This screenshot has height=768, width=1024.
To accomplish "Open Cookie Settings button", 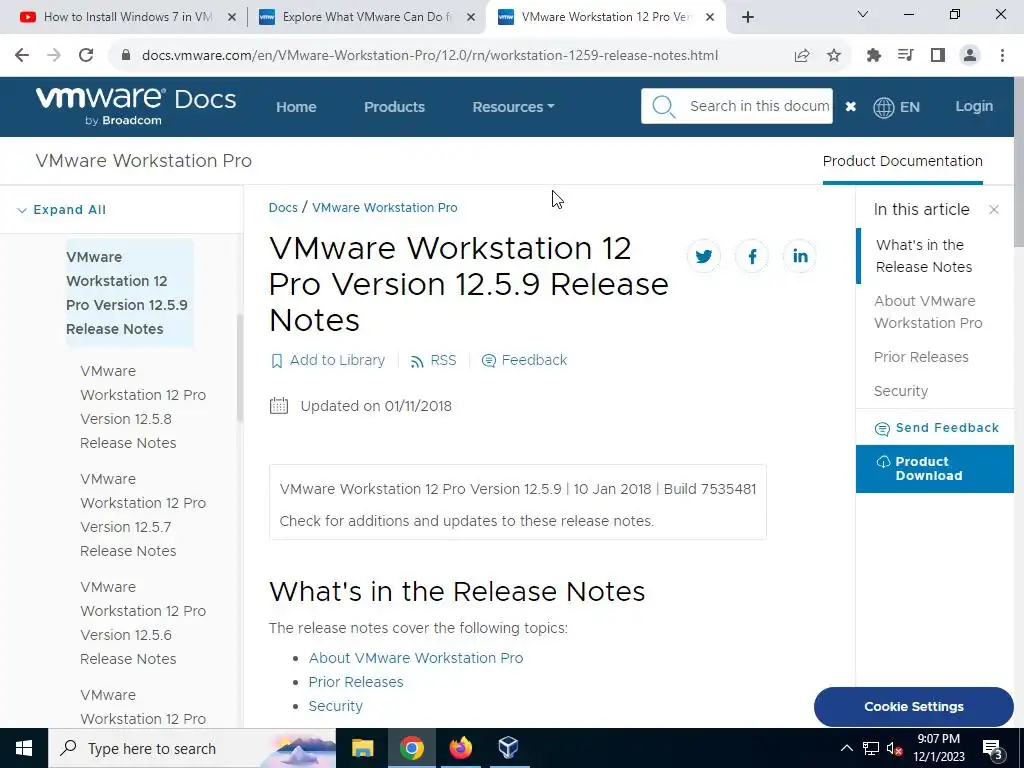I will click(x=914, y=707).
